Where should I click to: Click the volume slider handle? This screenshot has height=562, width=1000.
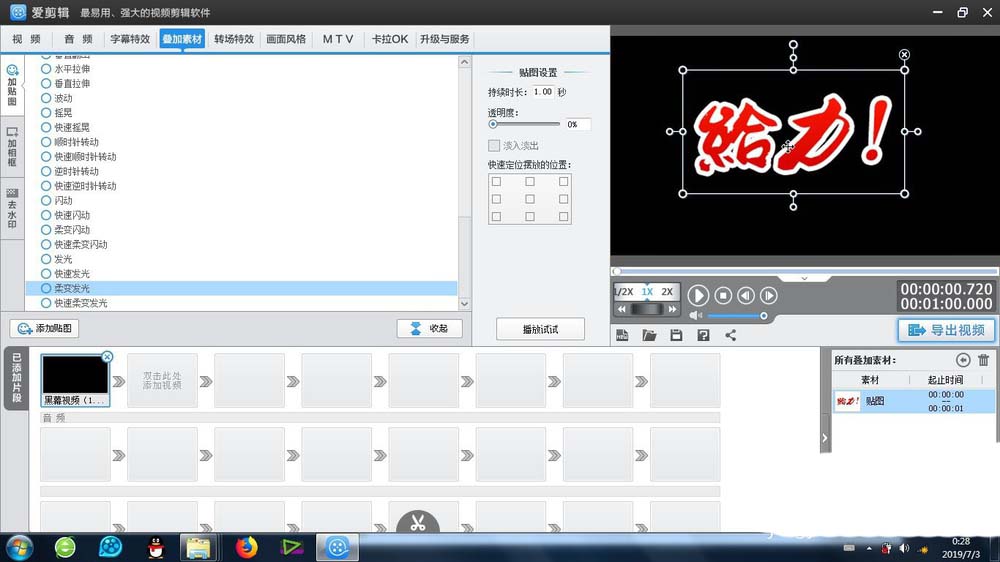click(x=763, y=316)
